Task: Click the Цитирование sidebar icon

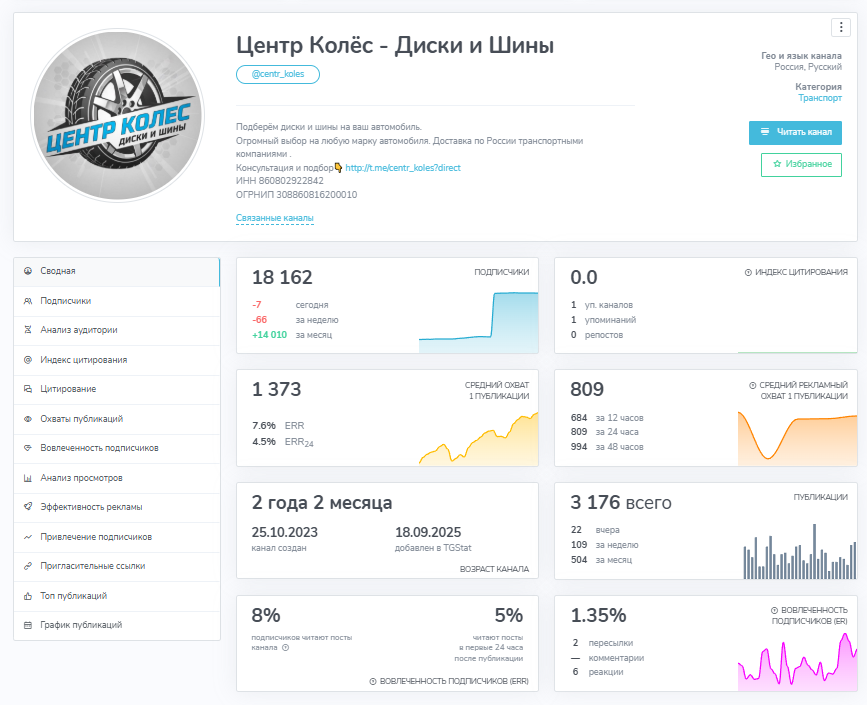Action: [28, 389]
